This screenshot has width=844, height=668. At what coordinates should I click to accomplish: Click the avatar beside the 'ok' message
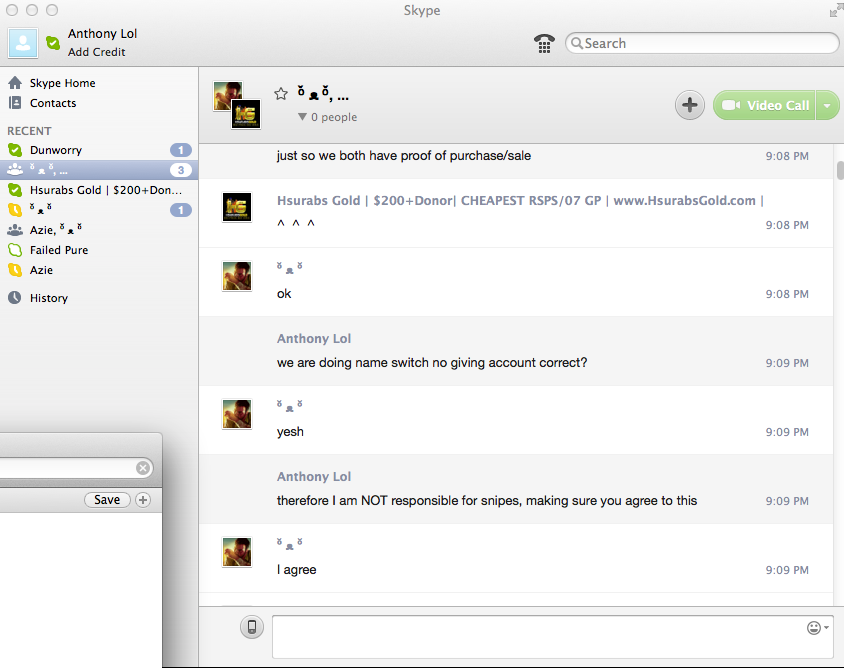[237, 276]
